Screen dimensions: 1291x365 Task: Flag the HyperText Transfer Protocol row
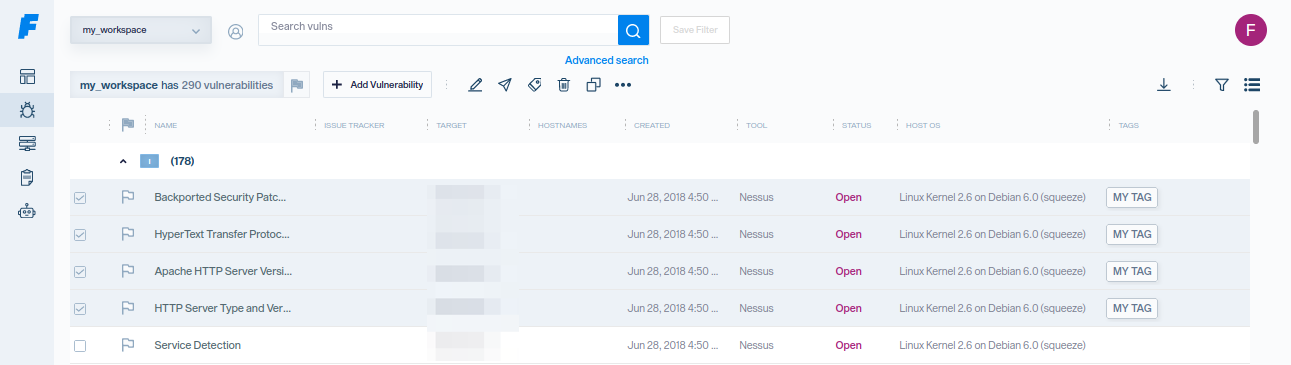point(128,234)
